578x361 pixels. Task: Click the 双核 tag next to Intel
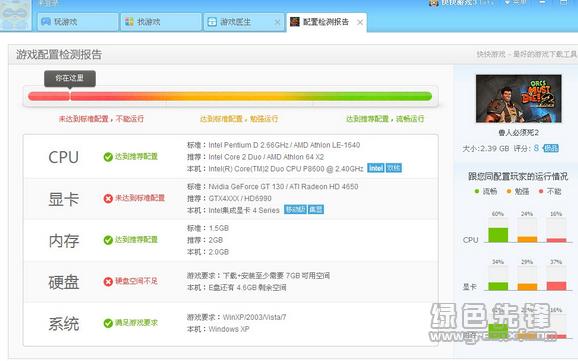click(x=394, y=168)
